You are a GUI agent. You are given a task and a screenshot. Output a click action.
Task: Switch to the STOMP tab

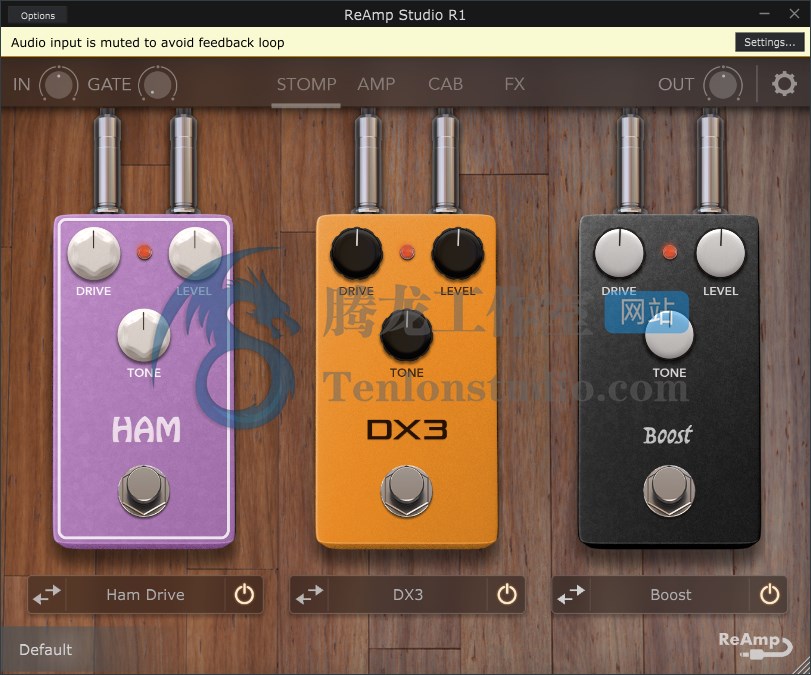point(306,84)
